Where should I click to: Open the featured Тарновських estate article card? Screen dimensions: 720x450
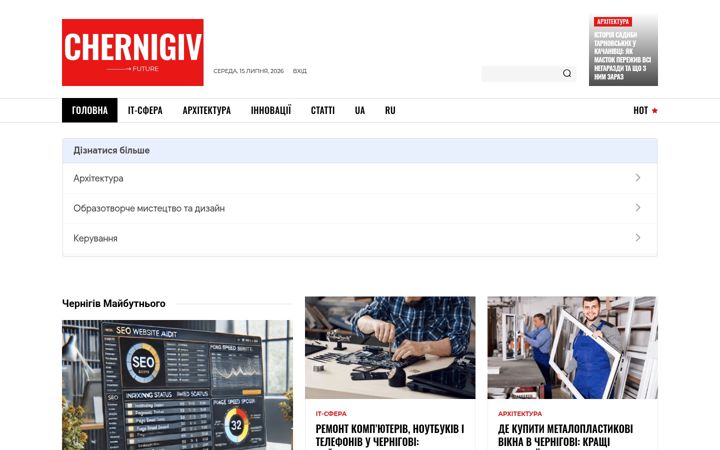point(623,50)
